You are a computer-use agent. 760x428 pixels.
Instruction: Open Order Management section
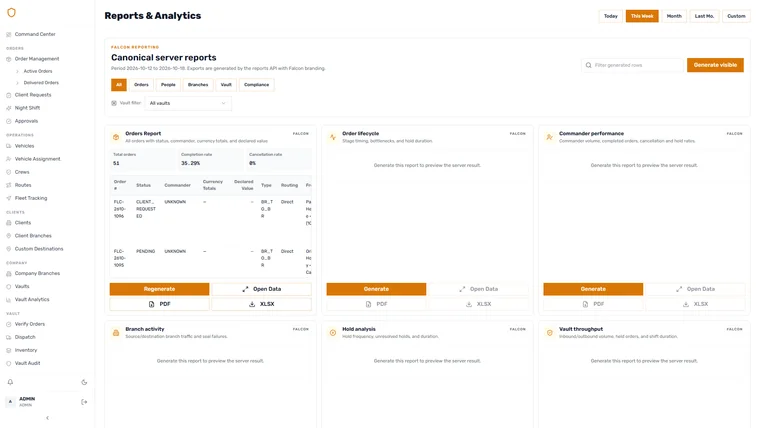[37, 59]
